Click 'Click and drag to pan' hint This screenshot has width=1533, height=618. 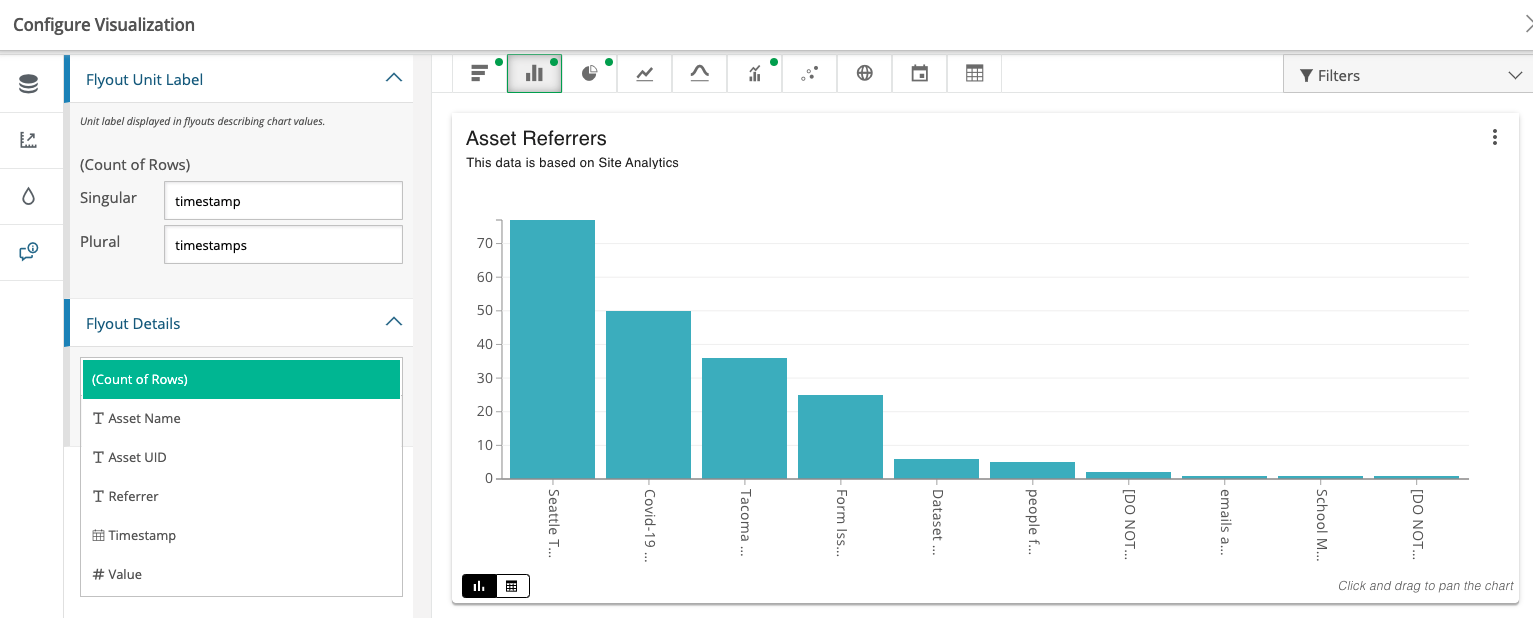(x=1426, y=586)
